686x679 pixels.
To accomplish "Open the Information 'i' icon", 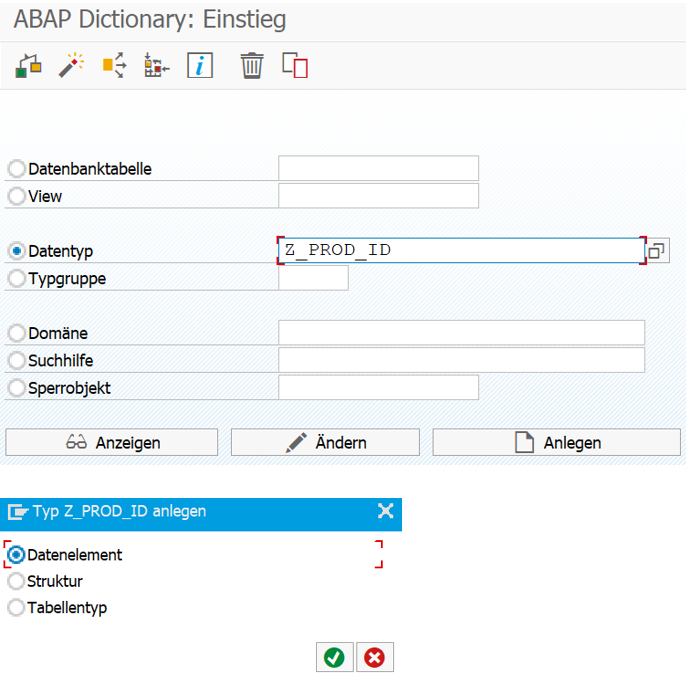I will 200,66.
